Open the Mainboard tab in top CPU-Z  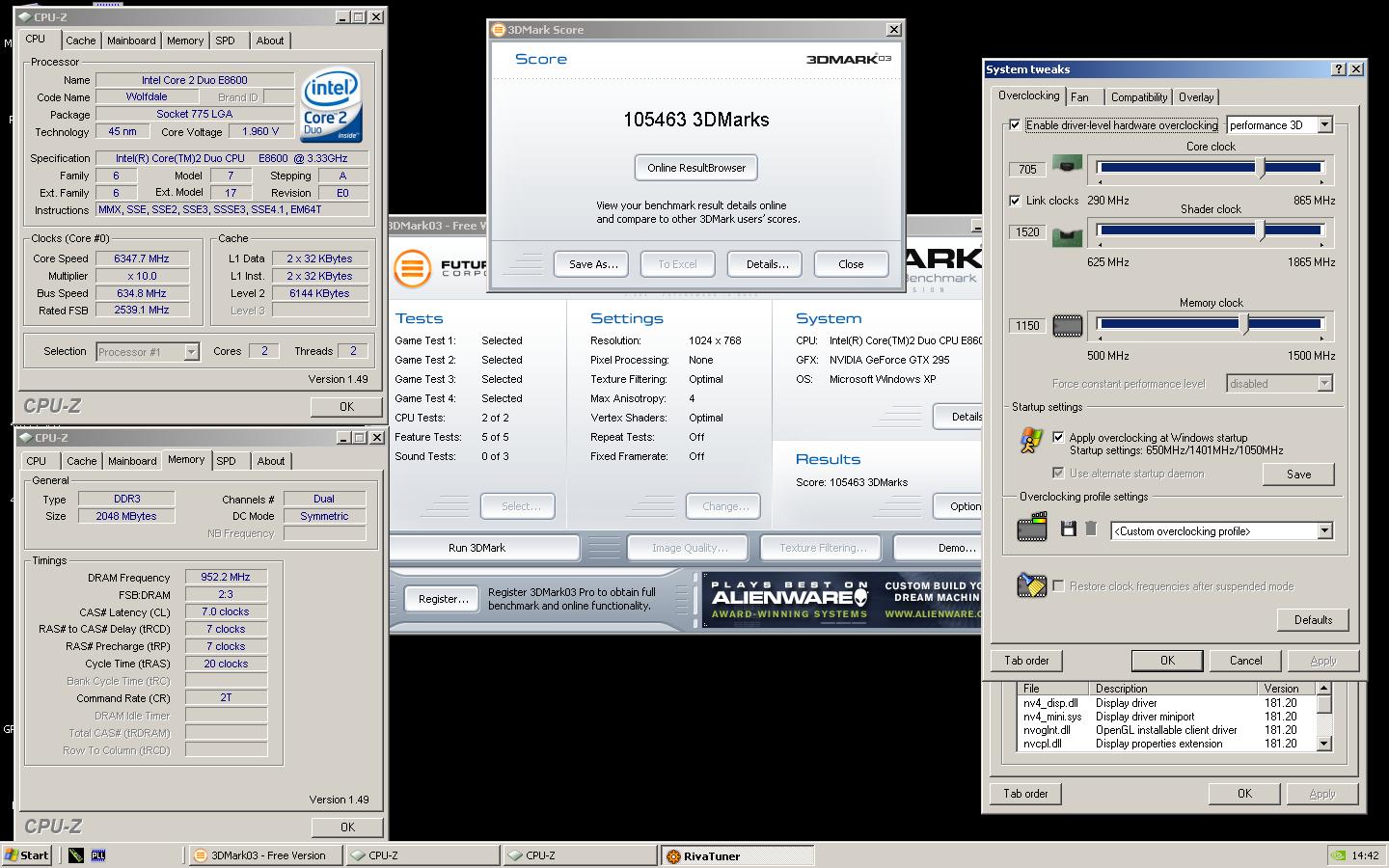click(131, 41)
